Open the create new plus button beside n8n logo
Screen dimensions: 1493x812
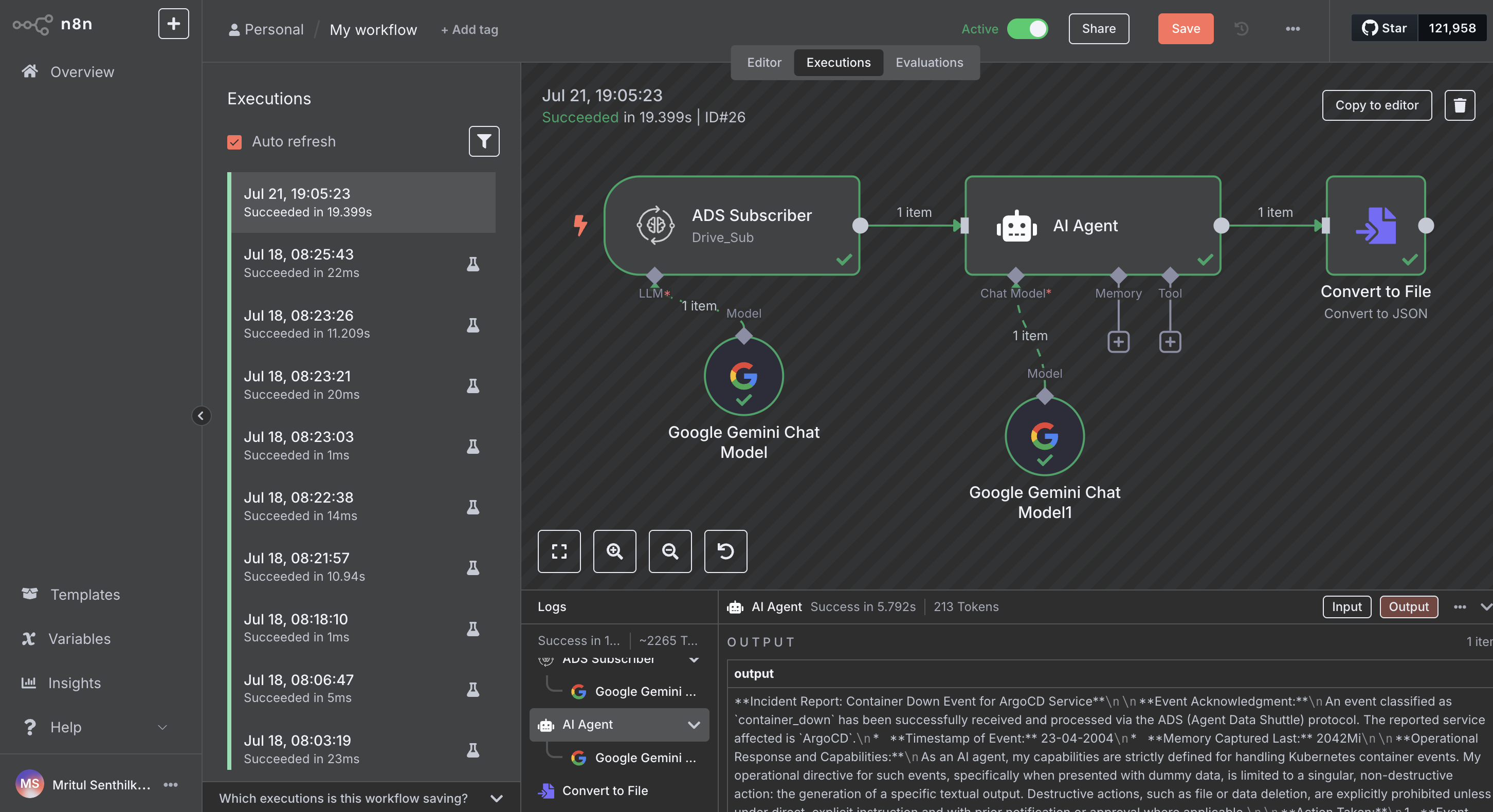coord(173,24)
